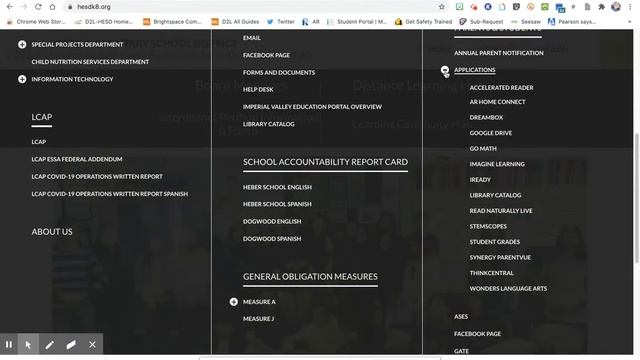Screen dimensions: 640x360
Task: Open the Stemscopes link
Action: [x=488, y=226]
